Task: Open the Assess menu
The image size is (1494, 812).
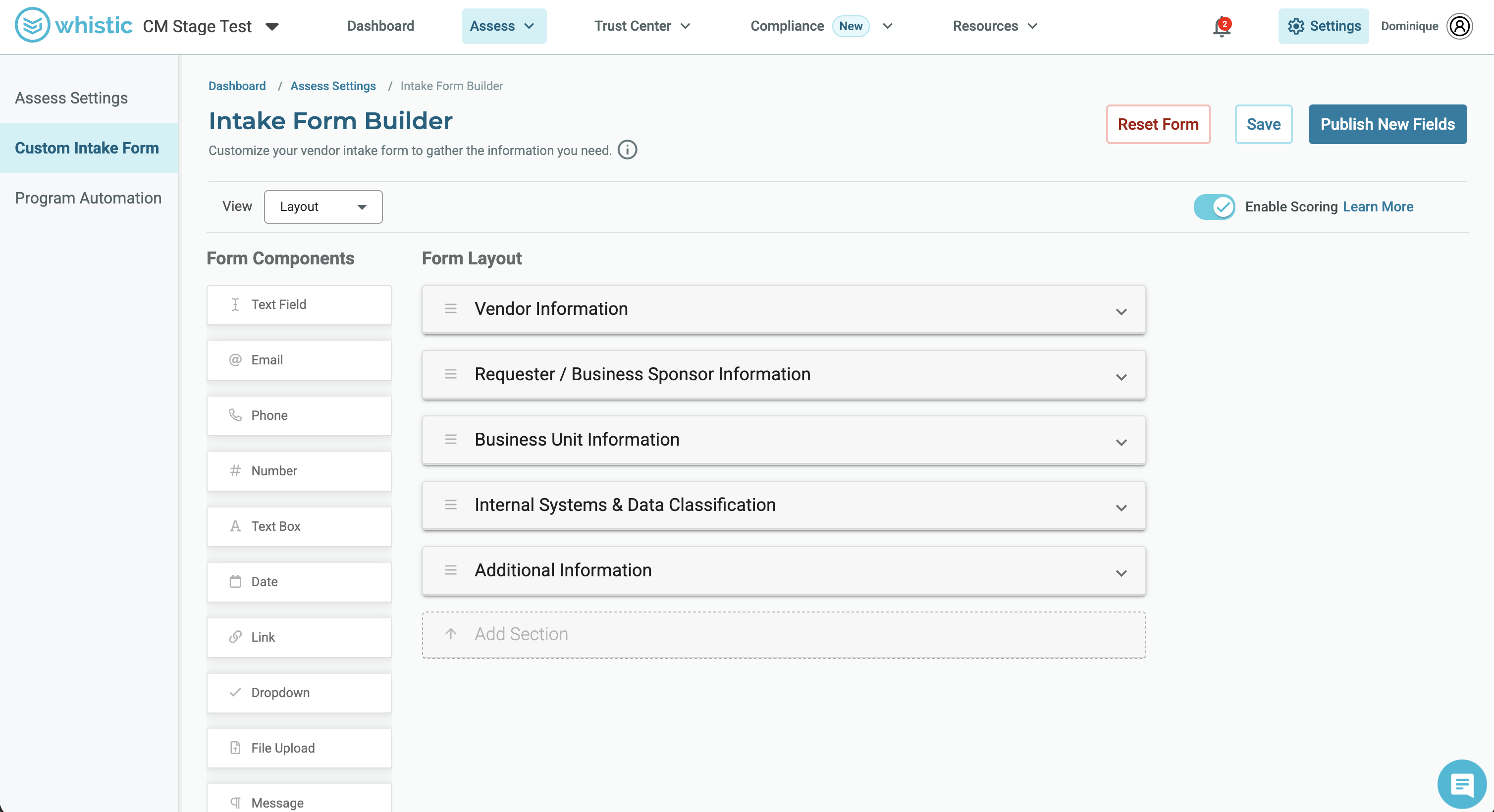Action: point(503,26)
